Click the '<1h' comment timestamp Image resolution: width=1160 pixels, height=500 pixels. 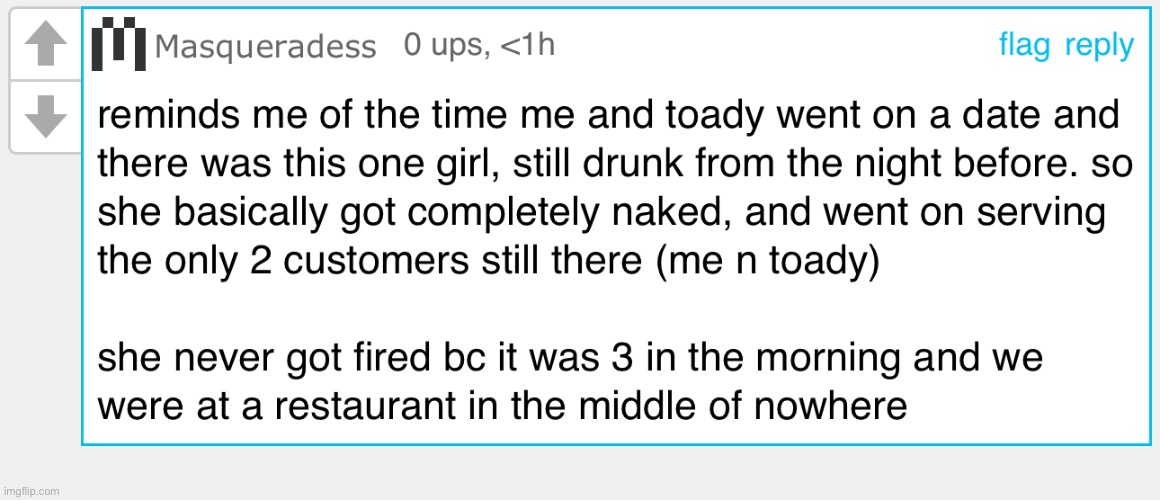pyautogui.click(x=527, y=46)
